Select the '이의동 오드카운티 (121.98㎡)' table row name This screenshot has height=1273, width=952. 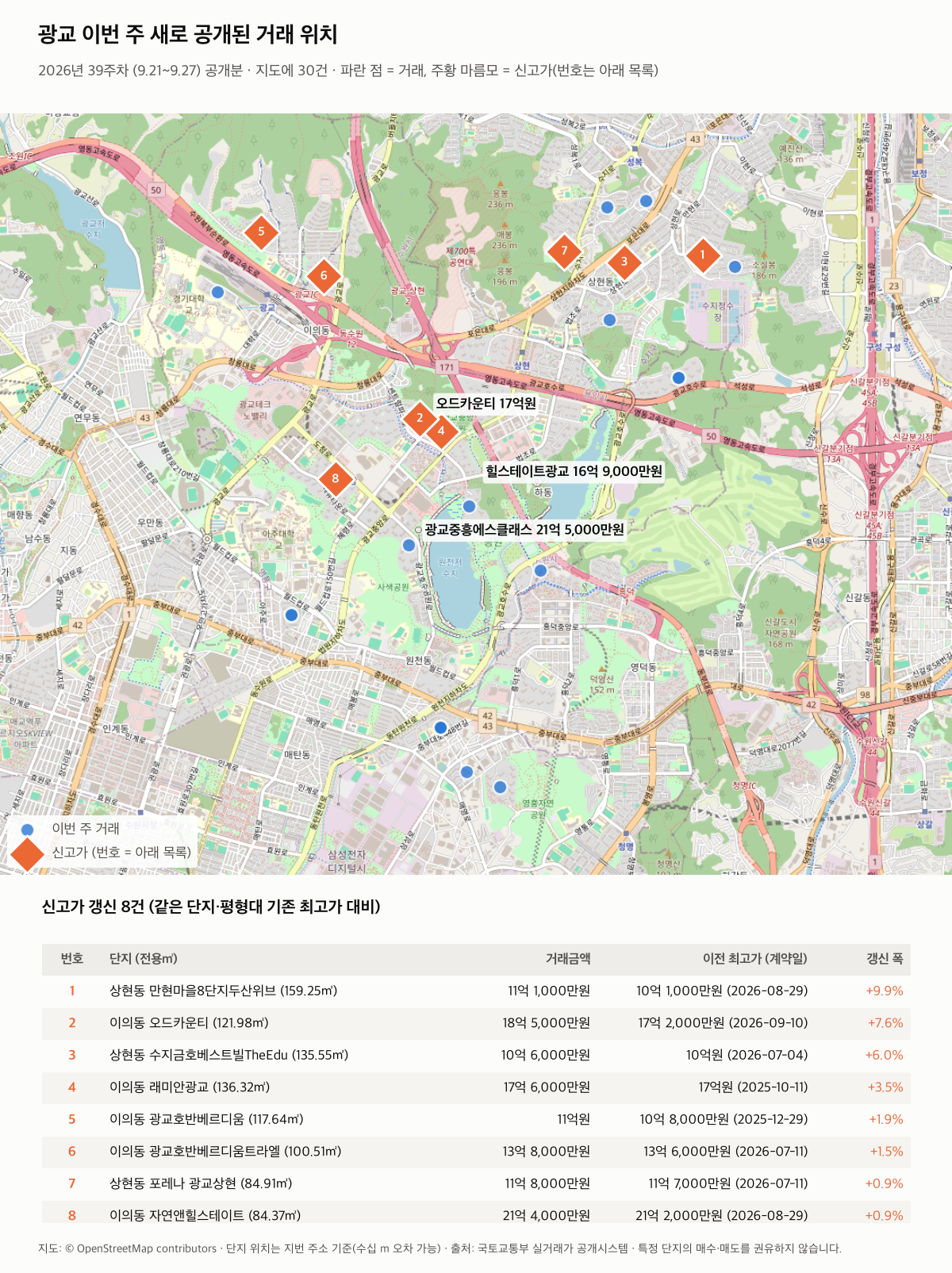pos(189,1023)
